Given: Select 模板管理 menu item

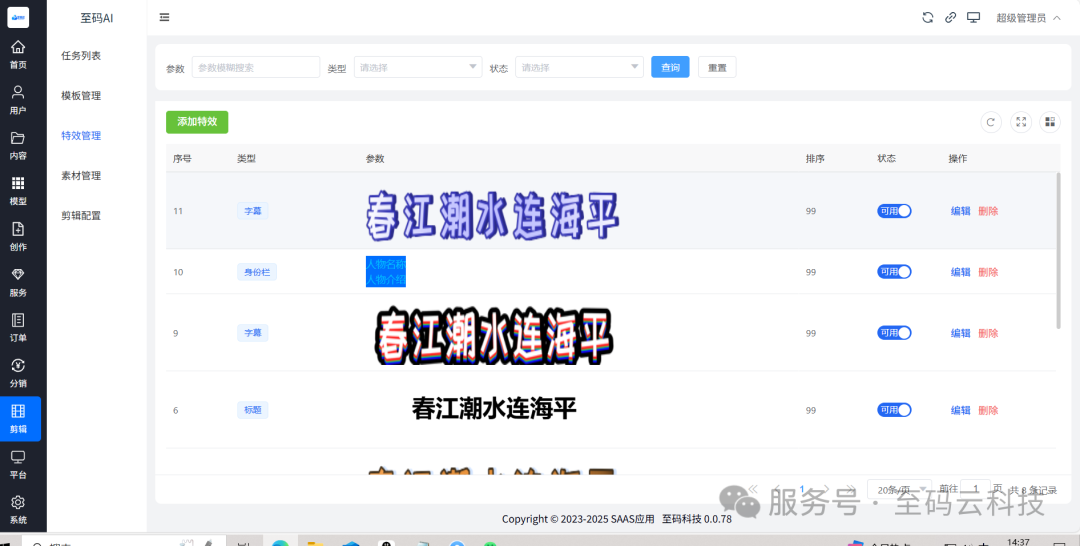Looking at the screenshot, I should (x=81, y=96).
